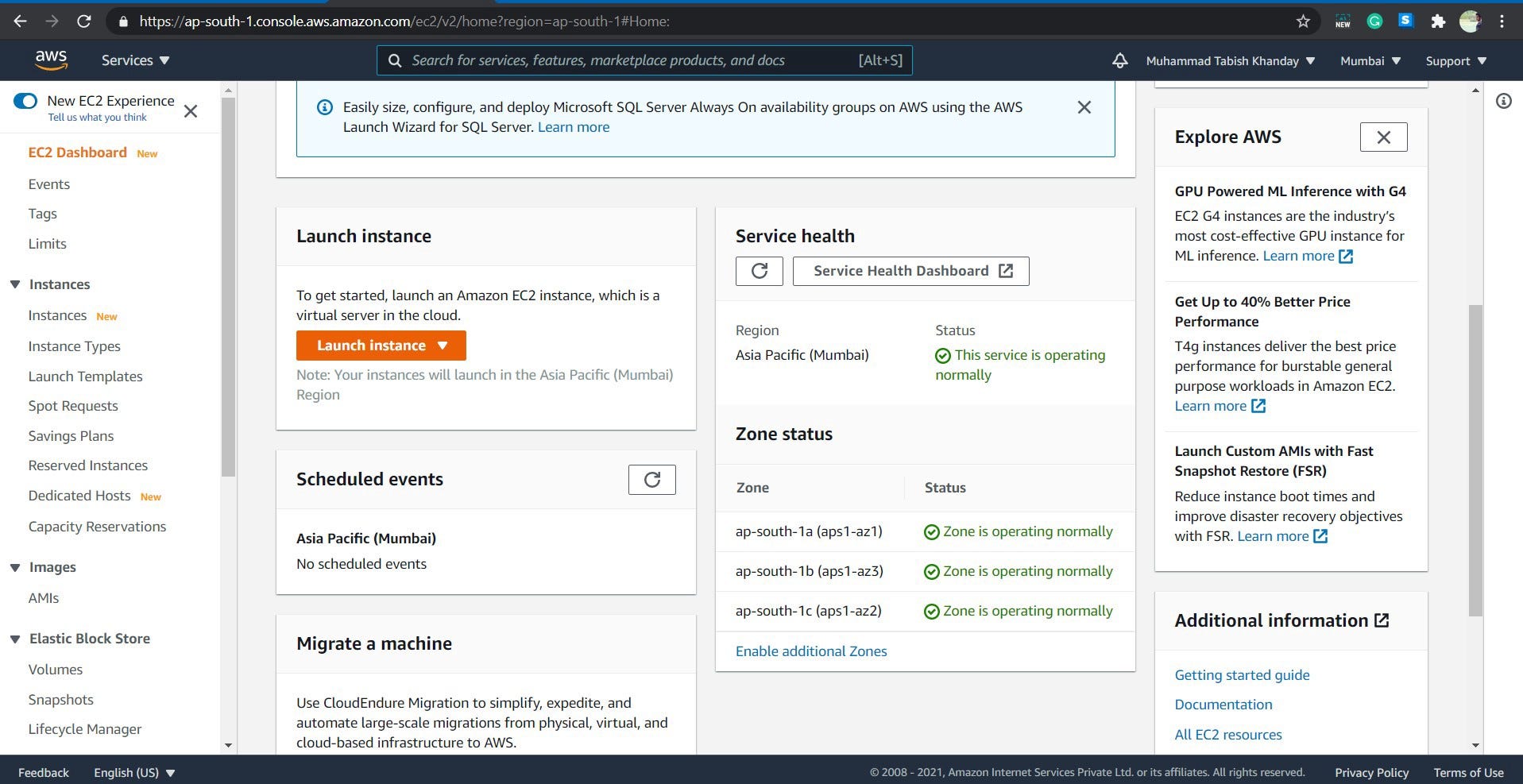Bookmark this page with the star icon
Image resolution: width=1523 pixels, height=784 pixels.
1303,21
